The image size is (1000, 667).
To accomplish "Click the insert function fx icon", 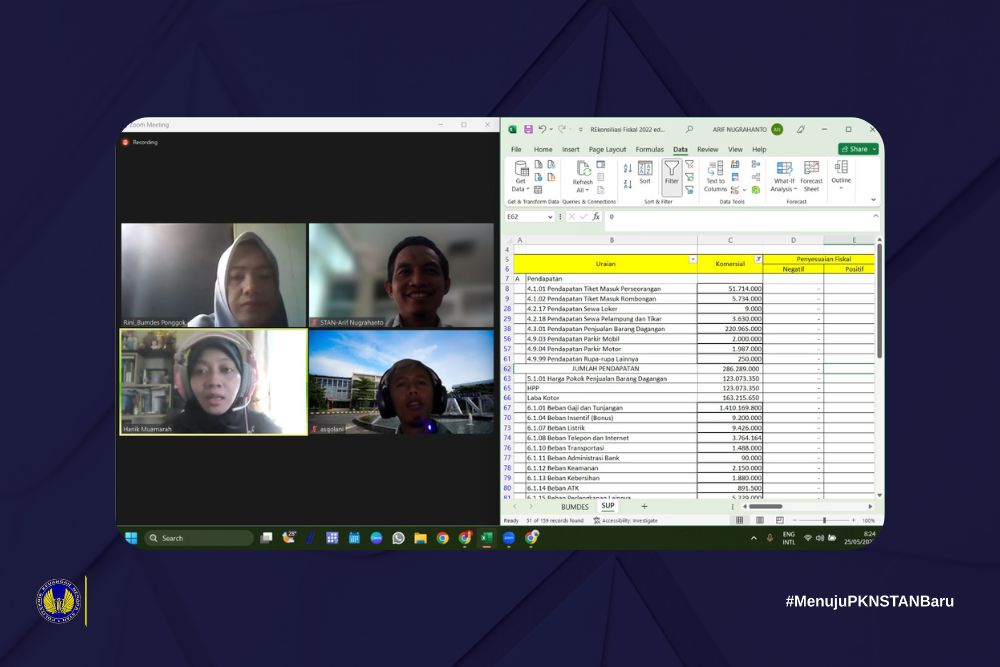I will tap(596, 216).
